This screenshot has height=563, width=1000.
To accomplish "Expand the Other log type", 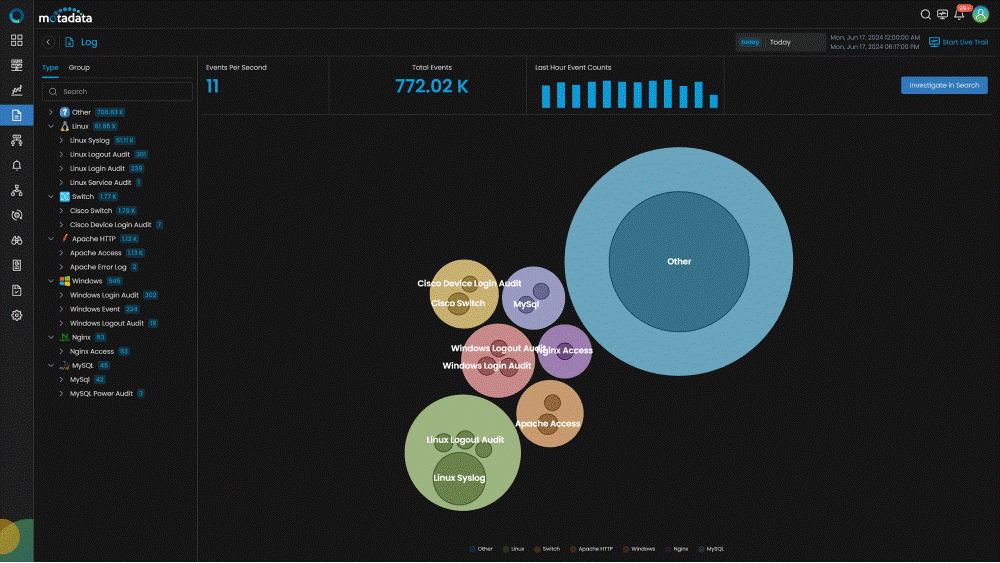I will point(51,112).
